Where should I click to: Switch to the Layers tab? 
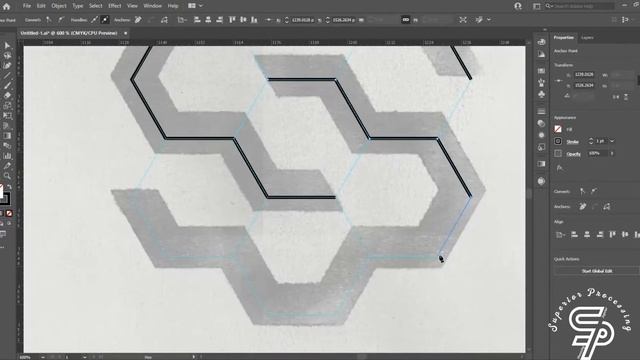tap(587, 38)
